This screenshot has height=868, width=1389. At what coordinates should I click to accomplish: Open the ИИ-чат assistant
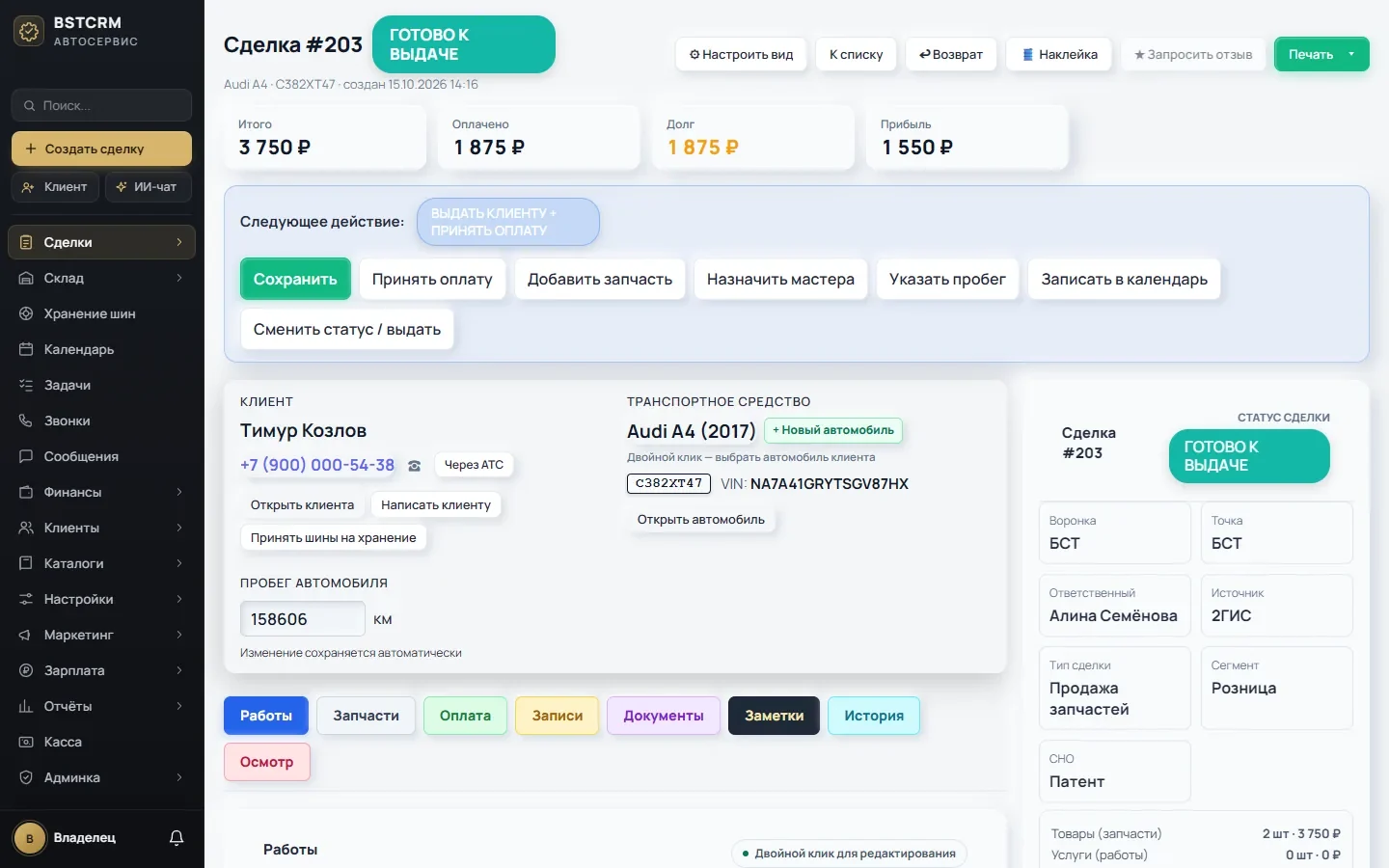point(148,186)
